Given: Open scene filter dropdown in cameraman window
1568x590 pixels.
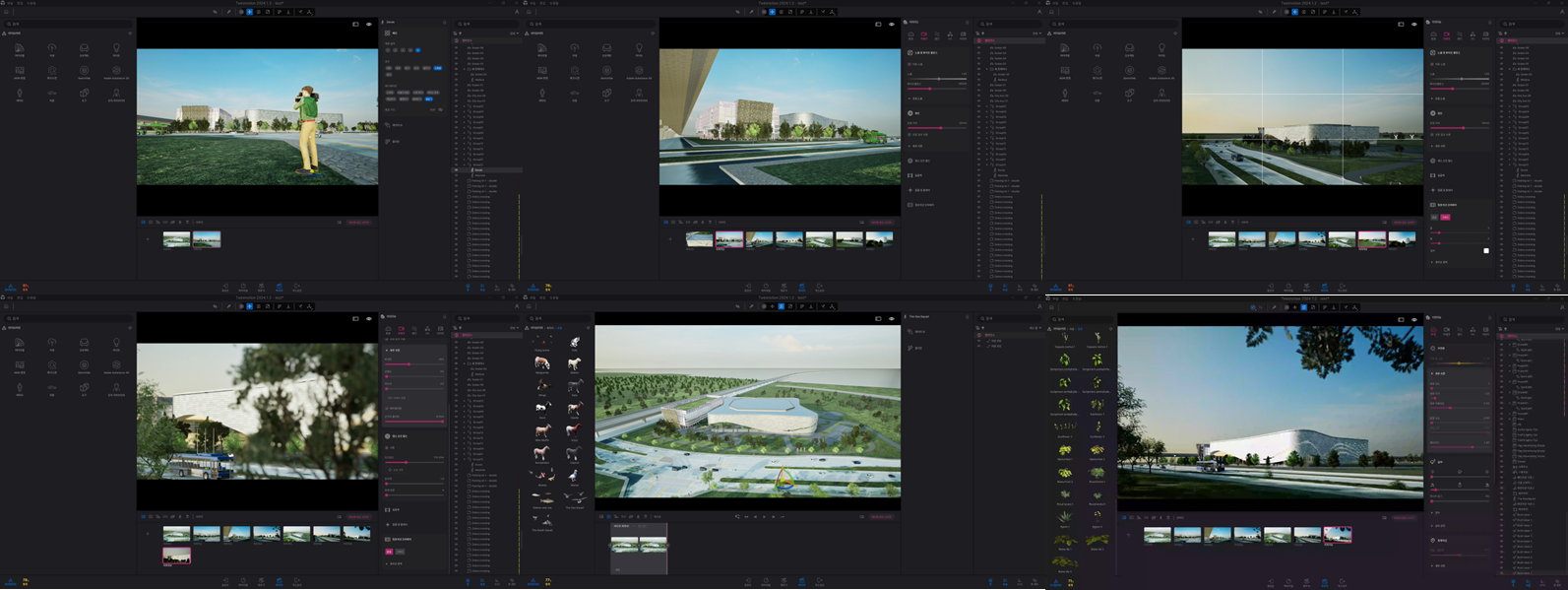Looking at the screenshot, I should (x=514, y=33).
